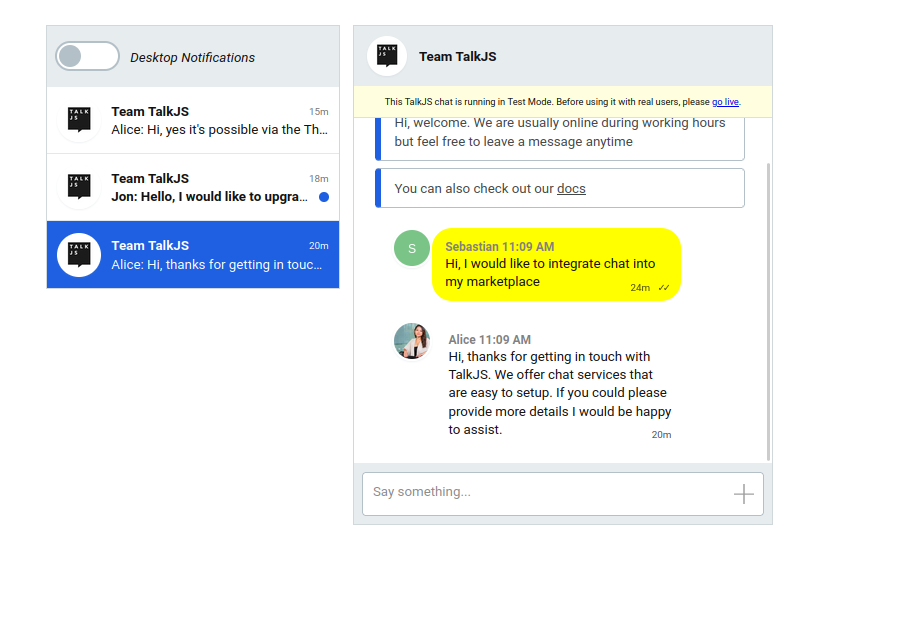Click the TalkJS logo avatar in chat header
This screenshot has height=627, width=898.
click(x=387, y=56)
